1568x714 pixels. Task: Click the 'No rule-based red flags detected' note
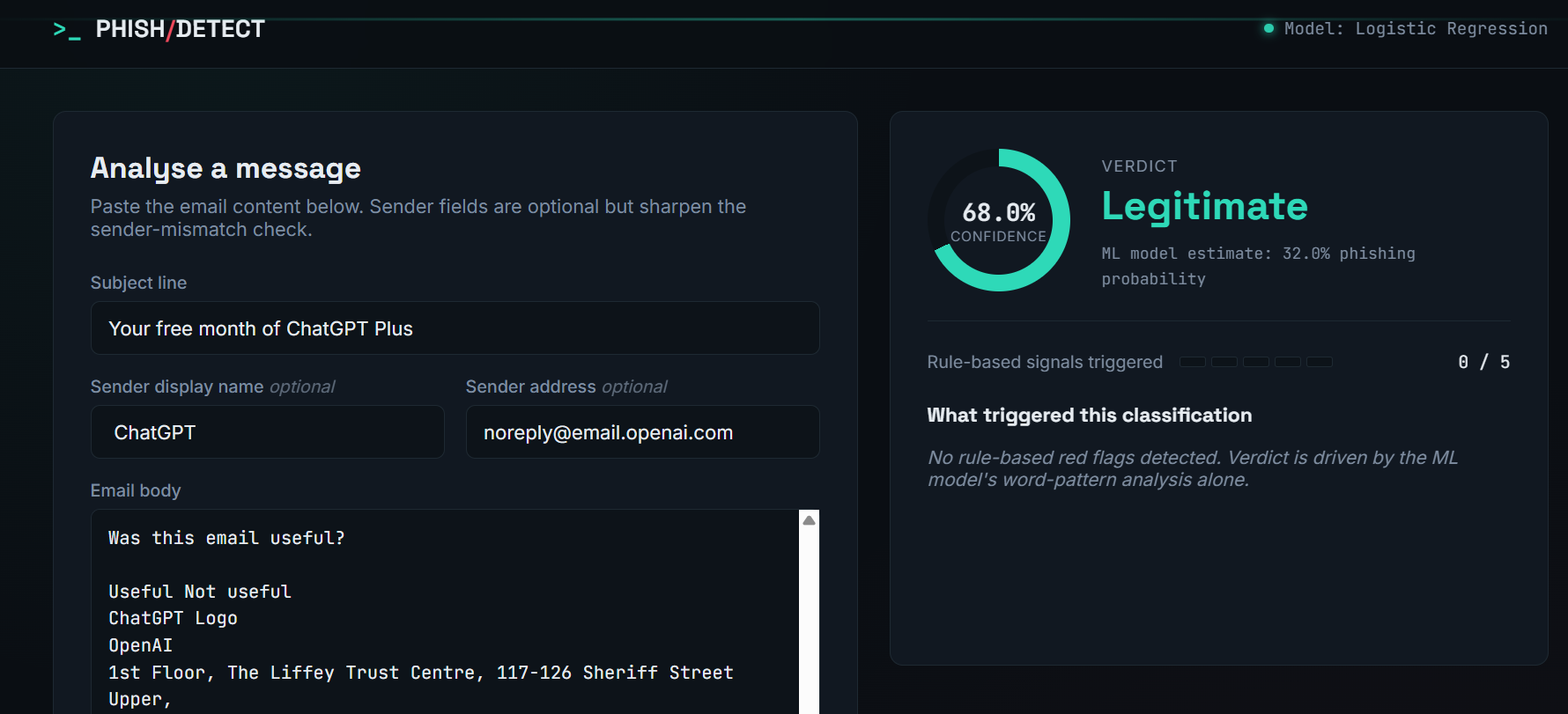pyautogui.click(x=1193, y=468)
